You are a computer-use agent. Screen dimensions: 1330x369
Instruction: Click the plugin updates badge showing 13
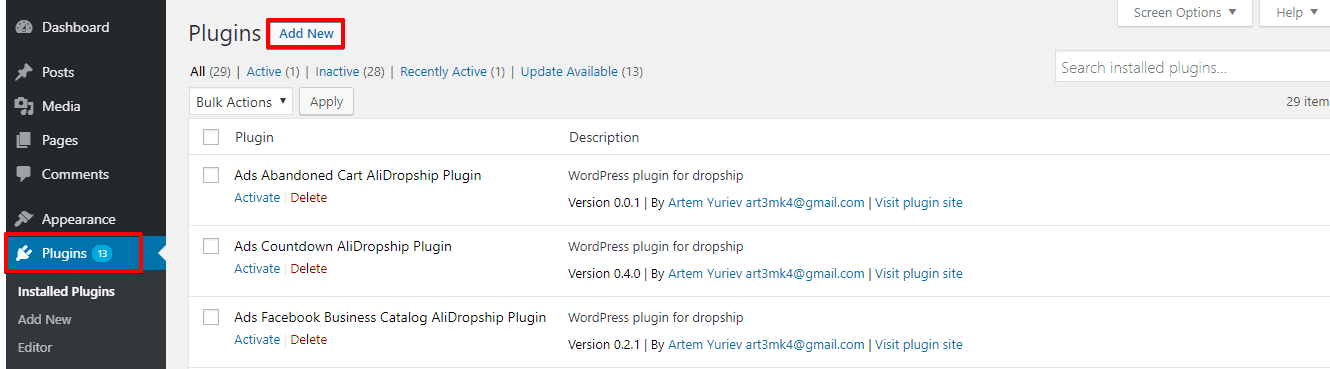coord(102,254)
